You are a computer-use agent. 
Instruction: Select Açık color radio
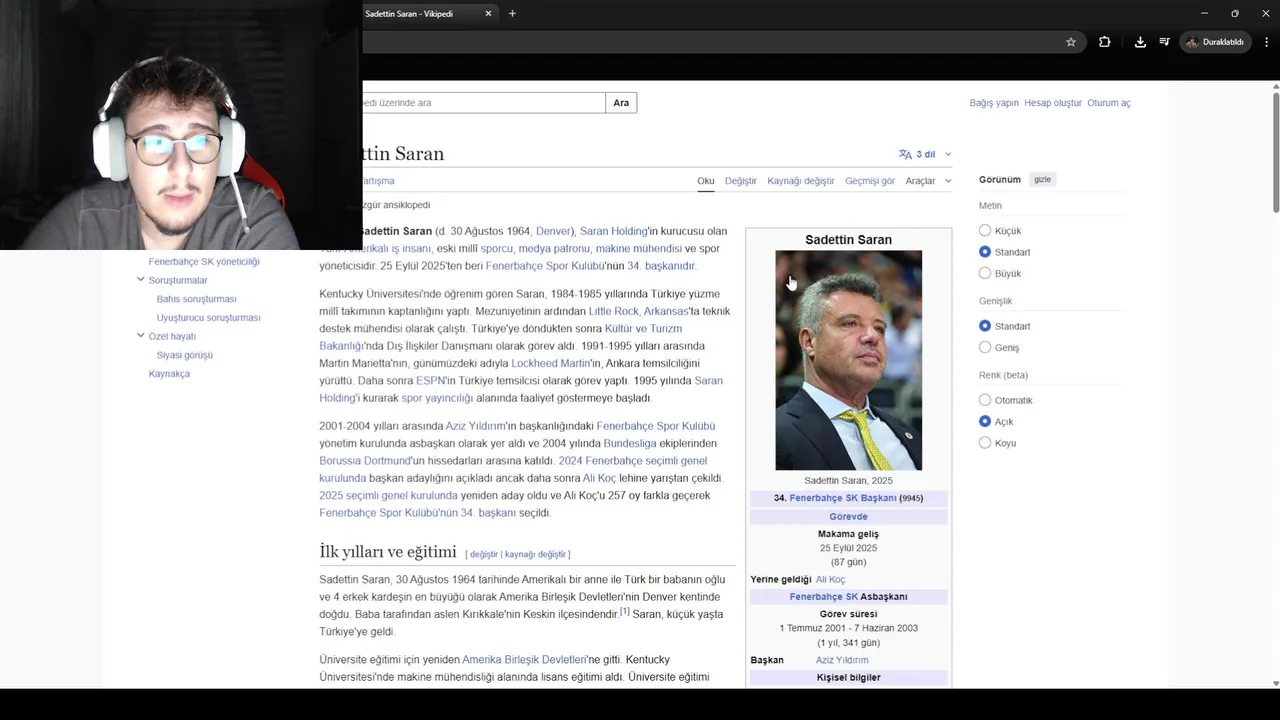tap(985, 421)
